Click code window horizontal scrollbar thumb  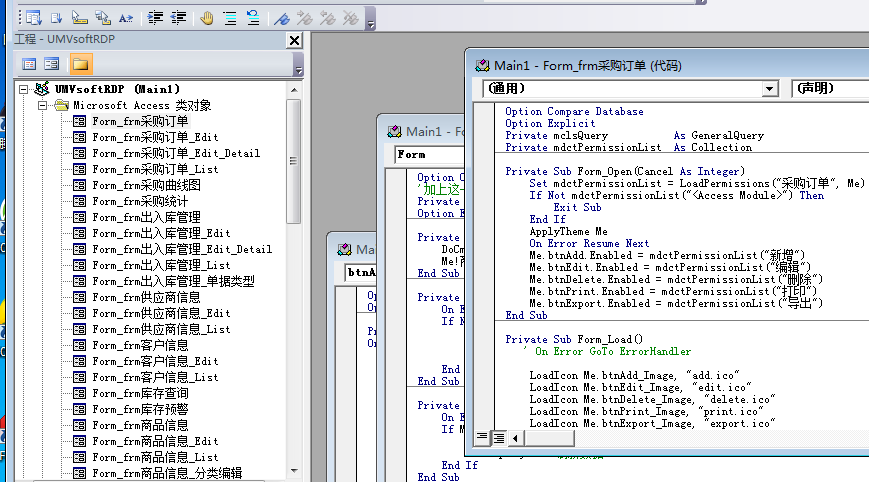(549, 438)
